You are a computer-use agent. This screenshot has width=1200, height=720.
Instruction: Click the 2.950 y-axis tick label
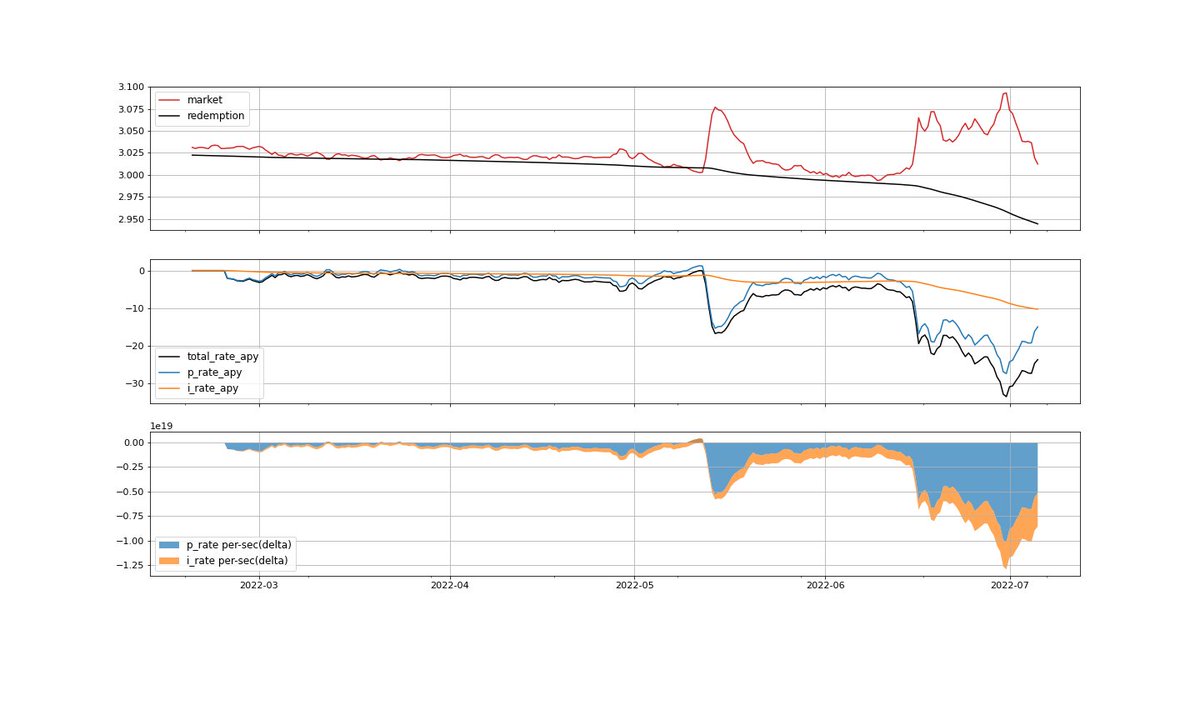pyautogui.click(x=129, y=219)
